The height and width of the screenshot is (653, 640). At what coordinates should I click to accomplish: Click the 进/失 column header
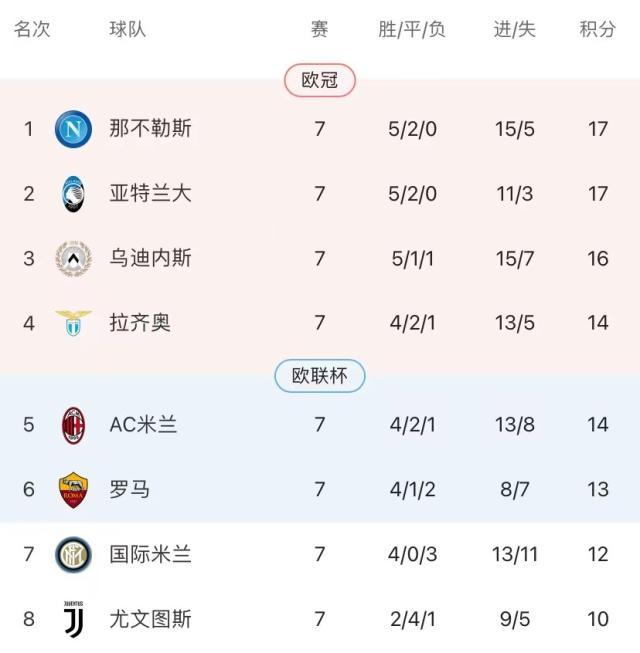pyautogui.click(x=515, y=29)
